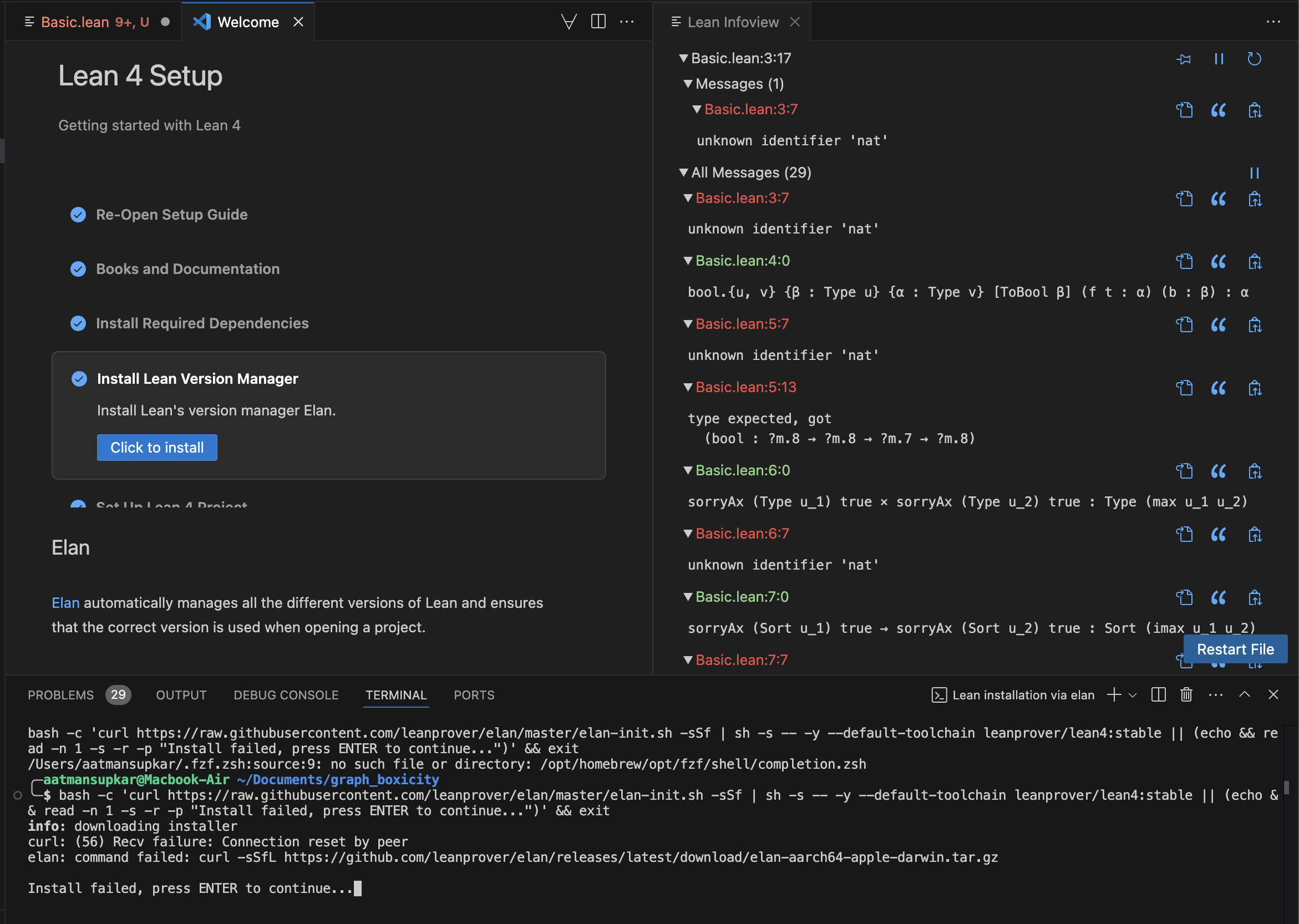The height and width of the screenshot is (924, 1299).
Task: Pin the Basic.lean:3:17 position in Infoview
Action: click(1184, 59)
